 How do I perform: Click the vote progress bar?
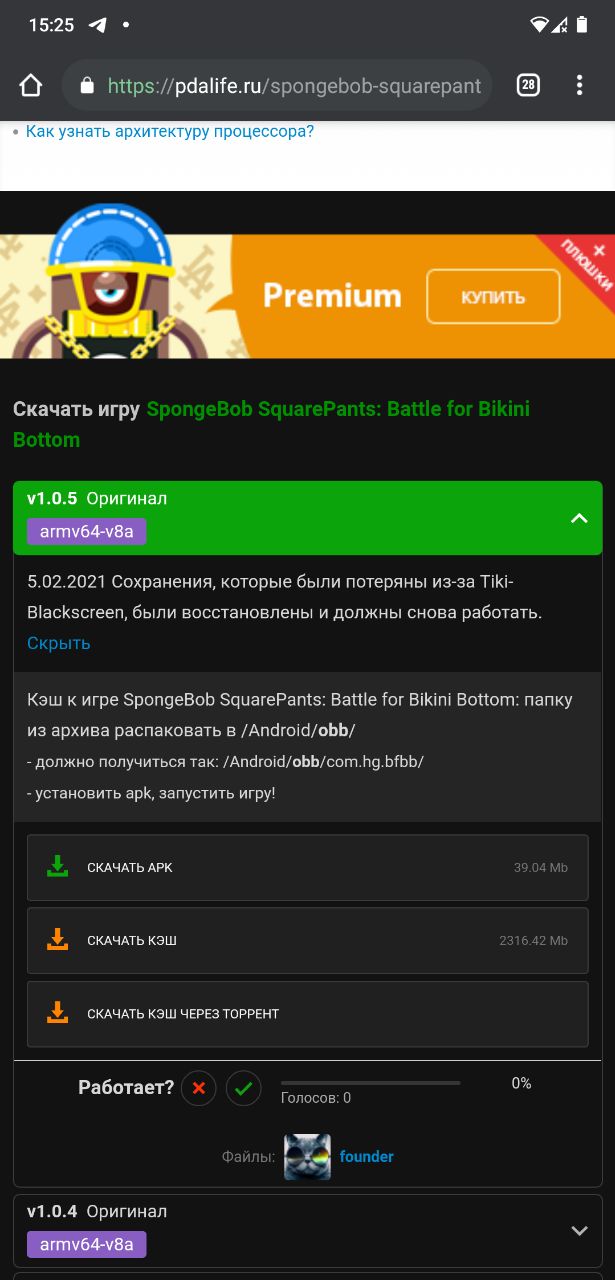371,1083
